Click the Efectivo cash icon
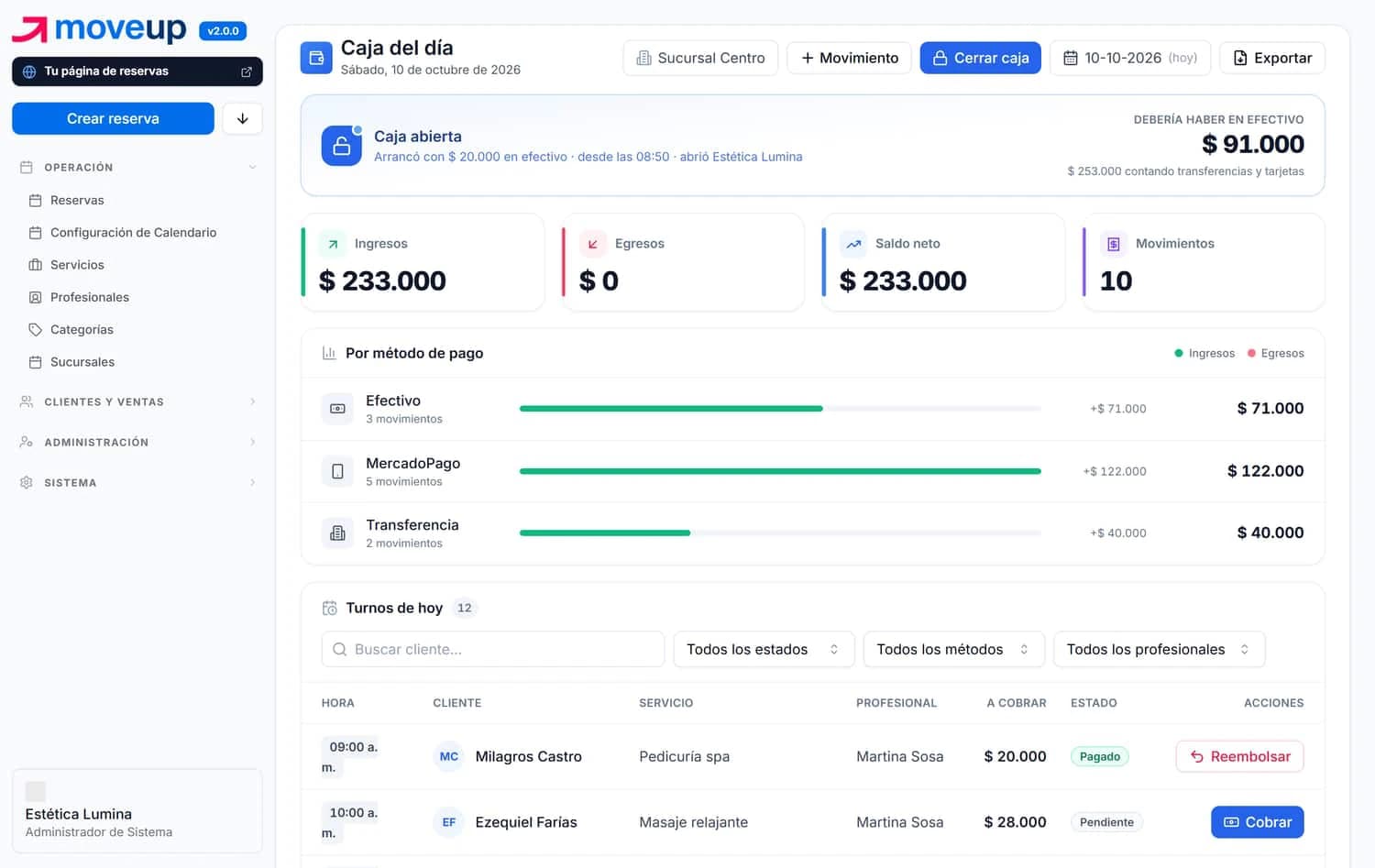The image size is (1375, 868). pos(337,409)
